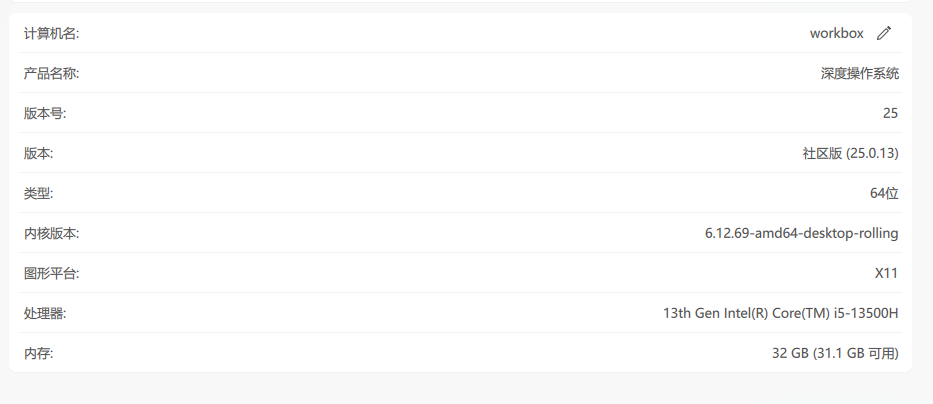Select the kernel version 6.12.69-amd64-desktop-rolling text
The image size is (933, 404).
coord(801,233)
